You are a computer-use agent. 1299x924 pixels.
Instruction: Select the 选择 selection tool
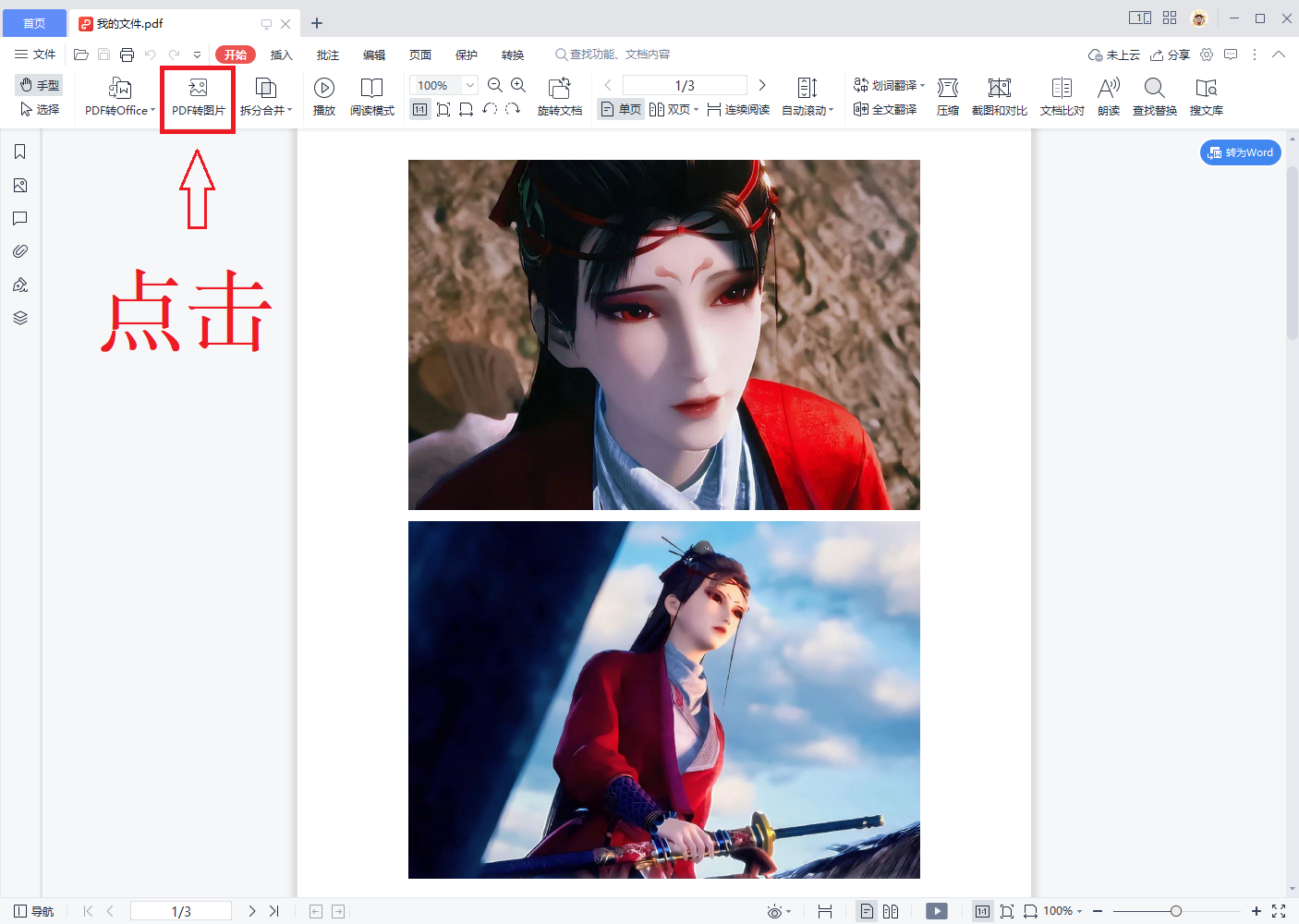39,109
